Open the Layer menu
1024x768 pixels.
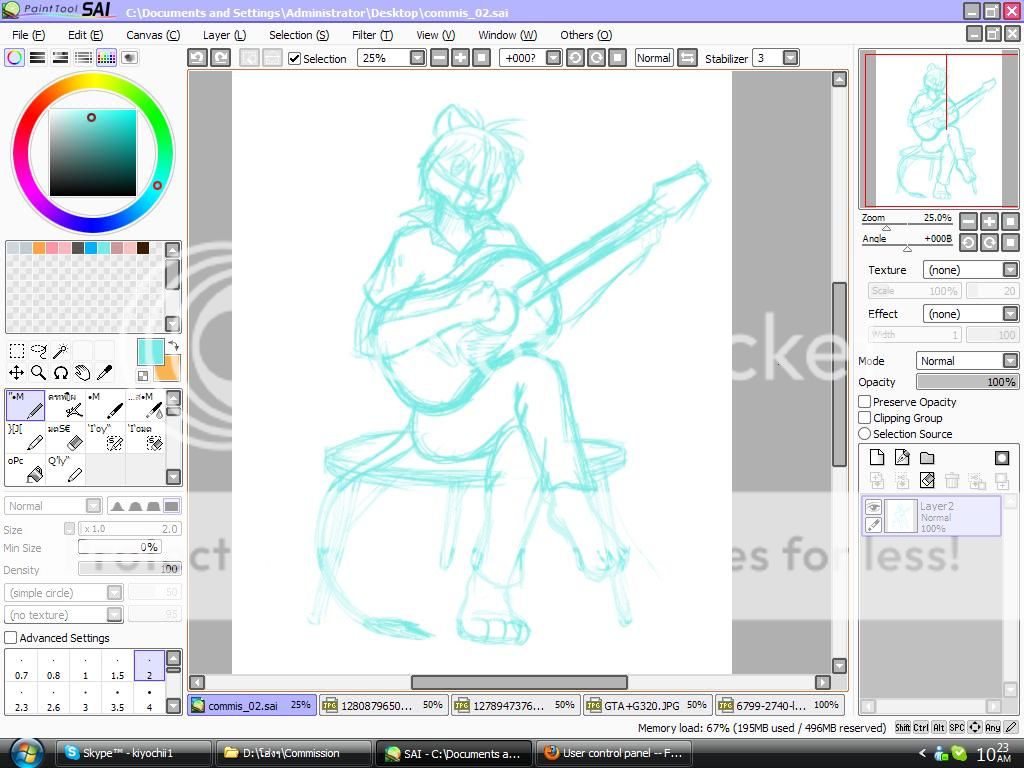(224, 35)
